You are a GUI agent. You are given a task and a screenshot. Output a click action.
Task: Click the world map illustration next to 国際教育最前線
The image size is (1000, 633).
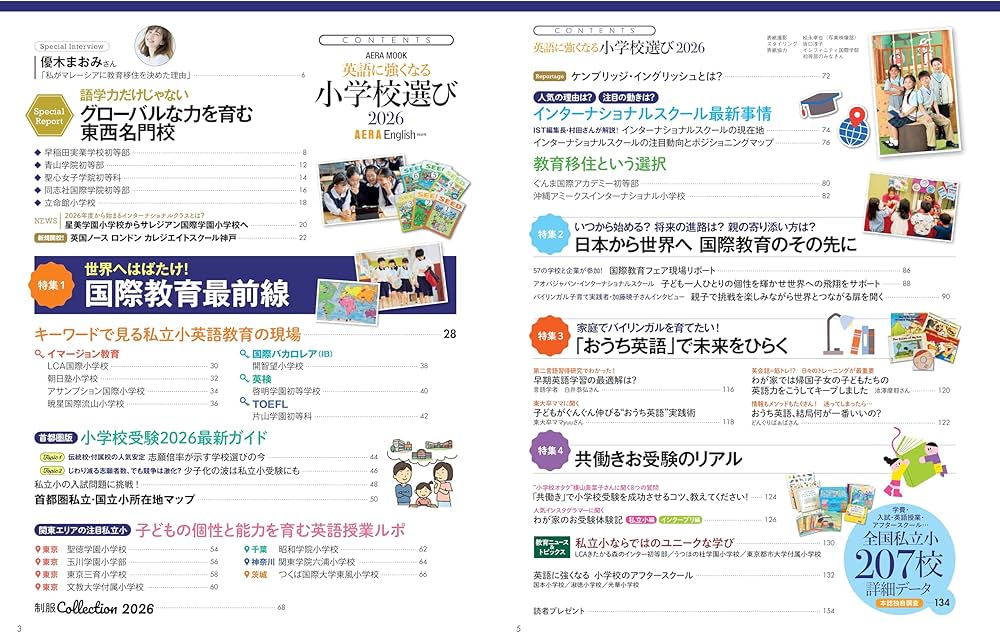point(347,302)
